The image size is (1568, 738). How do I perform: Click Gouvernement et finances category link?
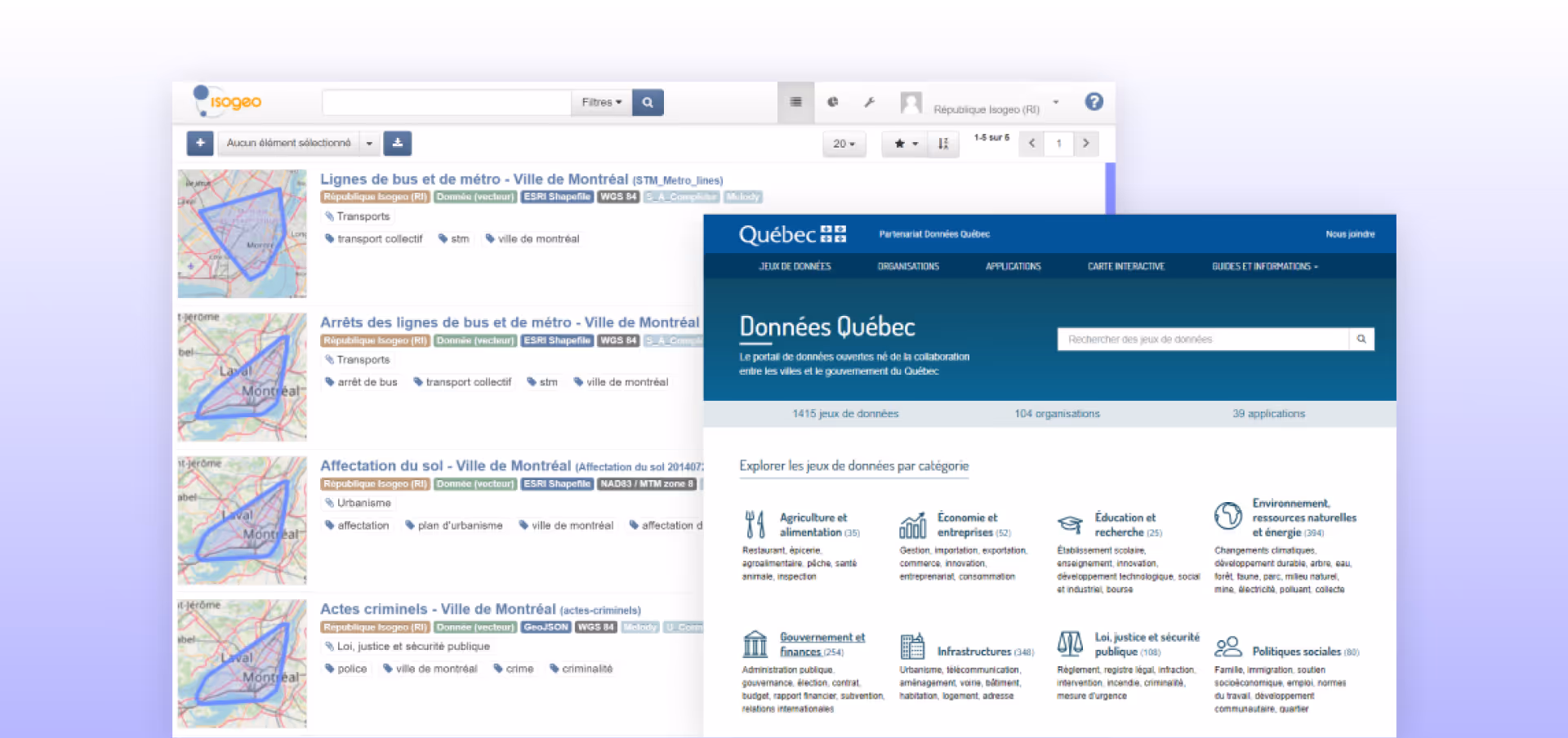coord(822,644)
